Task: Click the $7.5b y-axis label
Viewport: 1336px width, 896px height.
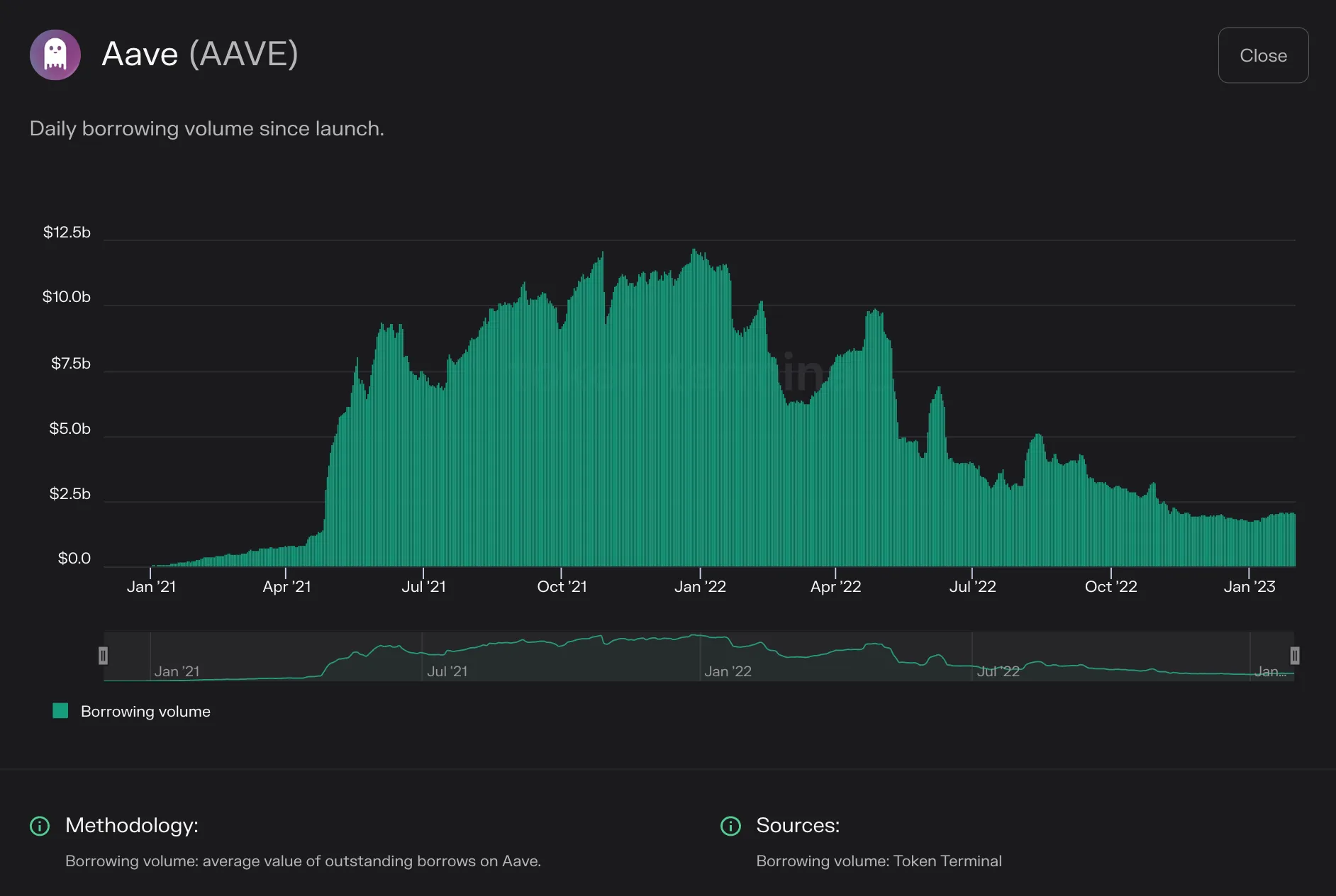Action: coord(71,363)
